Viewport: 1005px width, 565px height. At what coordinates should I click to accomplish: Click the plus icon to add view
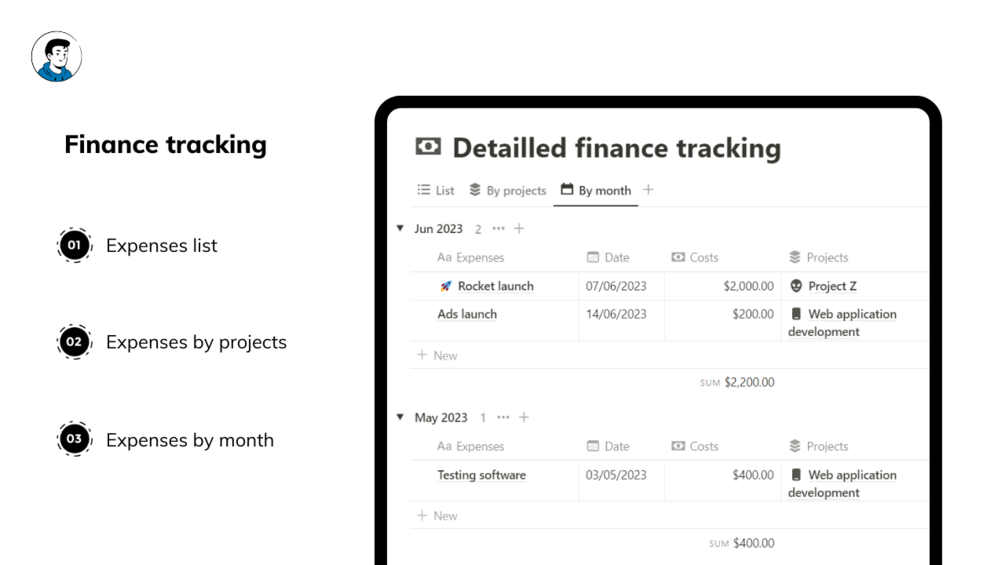tap(648, 190)
